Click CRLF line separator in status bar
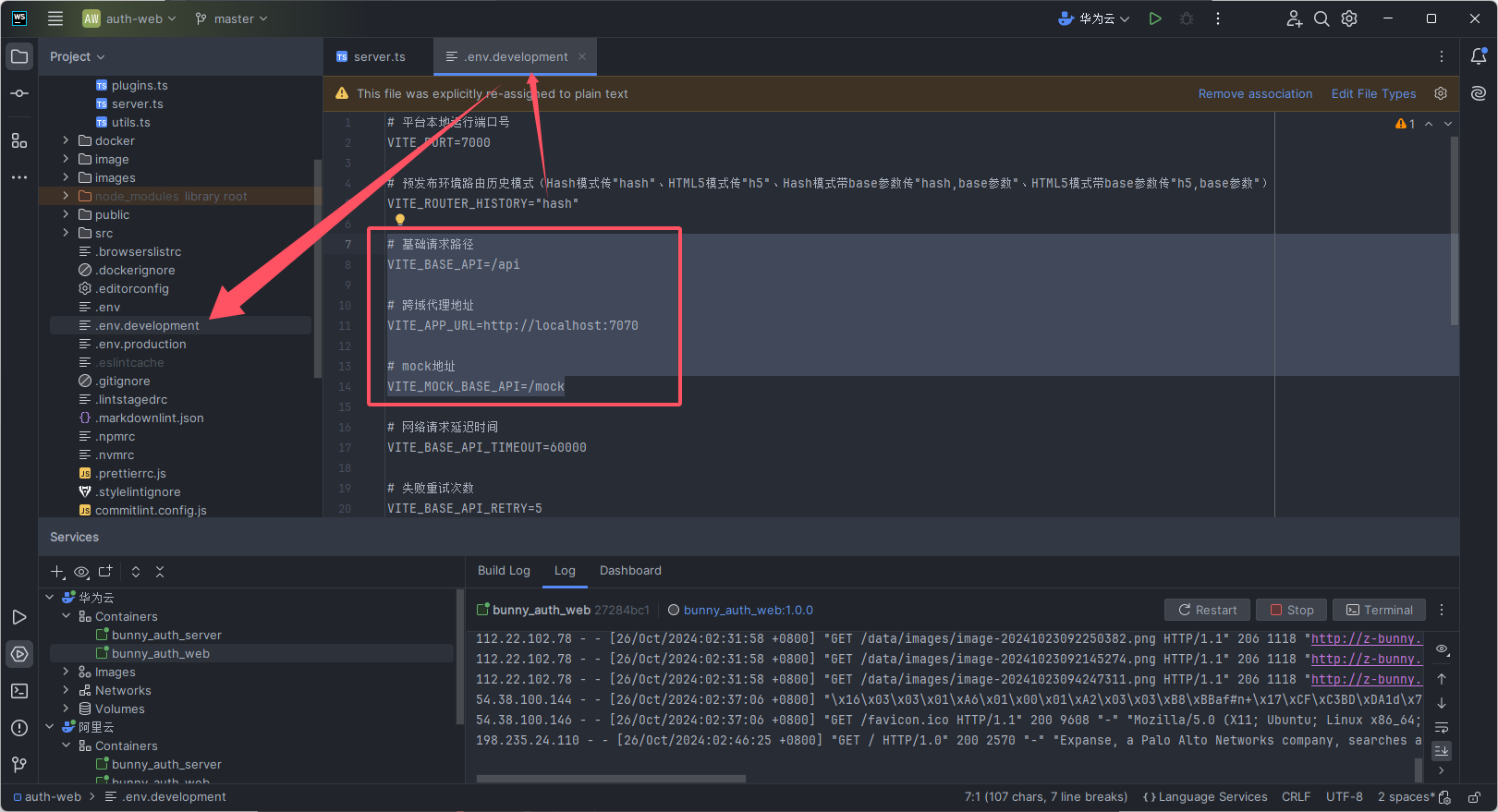 [x=1296, y=797]
